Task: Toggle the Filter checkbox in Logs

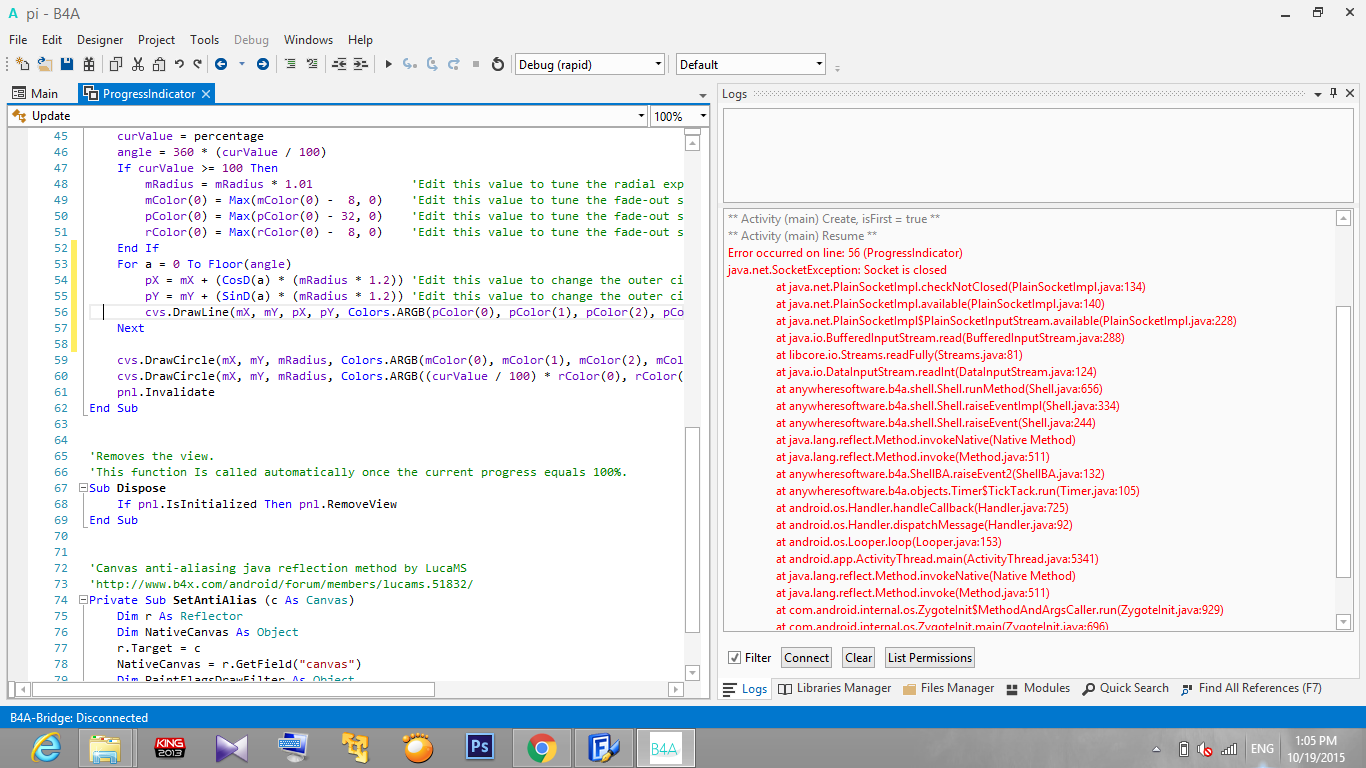Action: pos(735,658)
